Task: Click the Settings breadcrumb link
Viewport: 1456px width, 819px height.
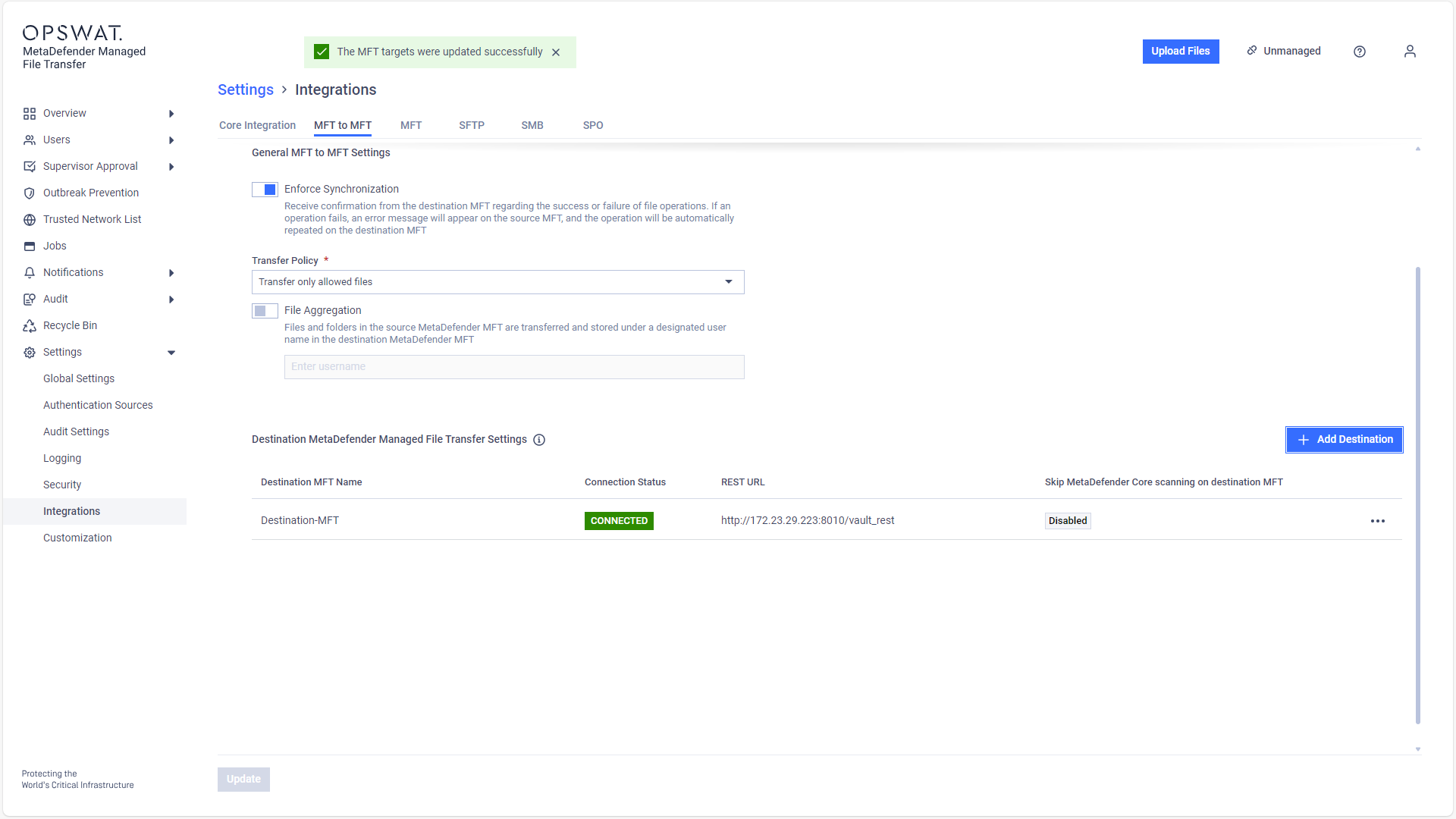Action: [246, 89]
